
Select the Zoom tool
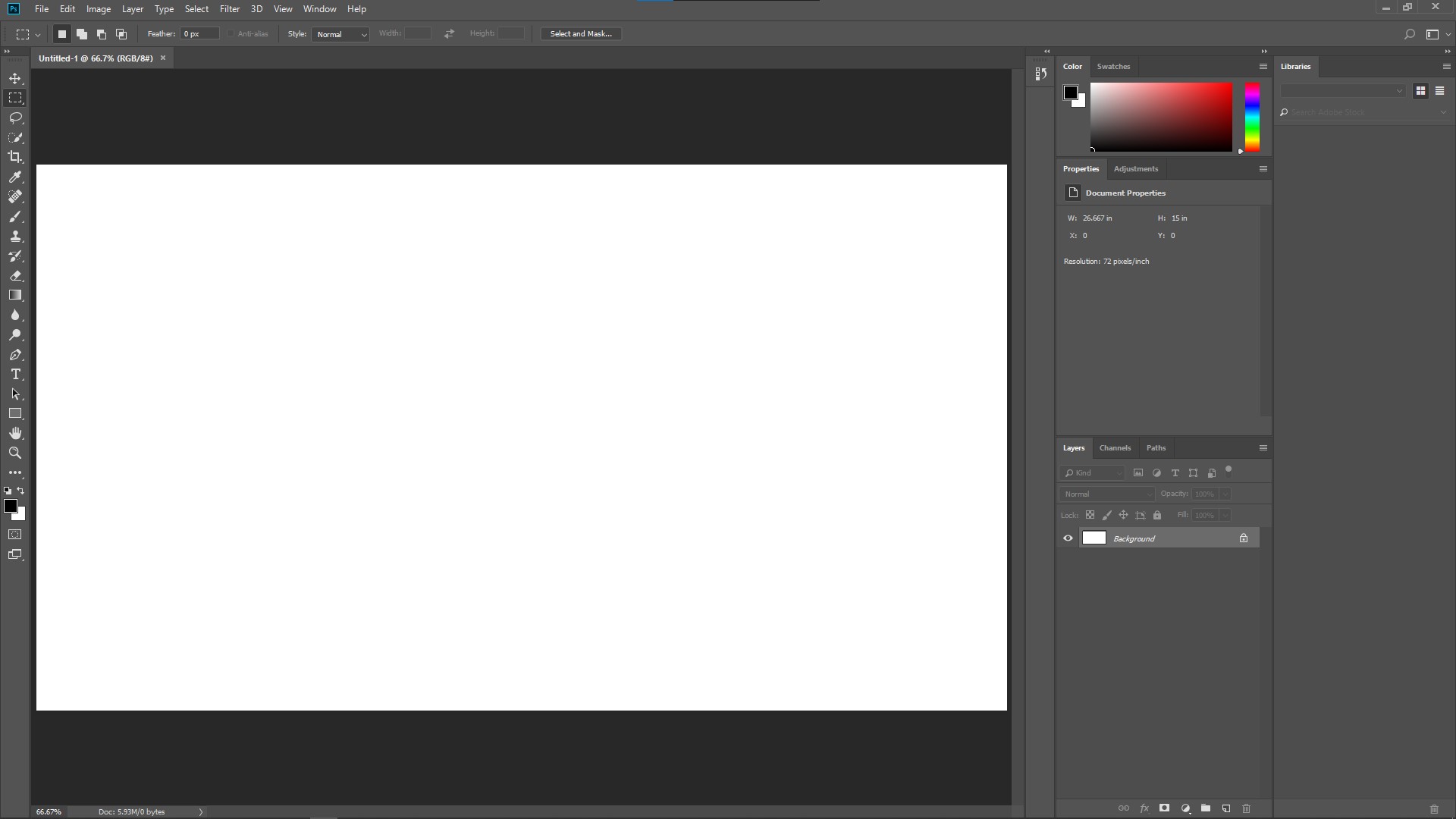pyautogui.click(x=15, y=453)
